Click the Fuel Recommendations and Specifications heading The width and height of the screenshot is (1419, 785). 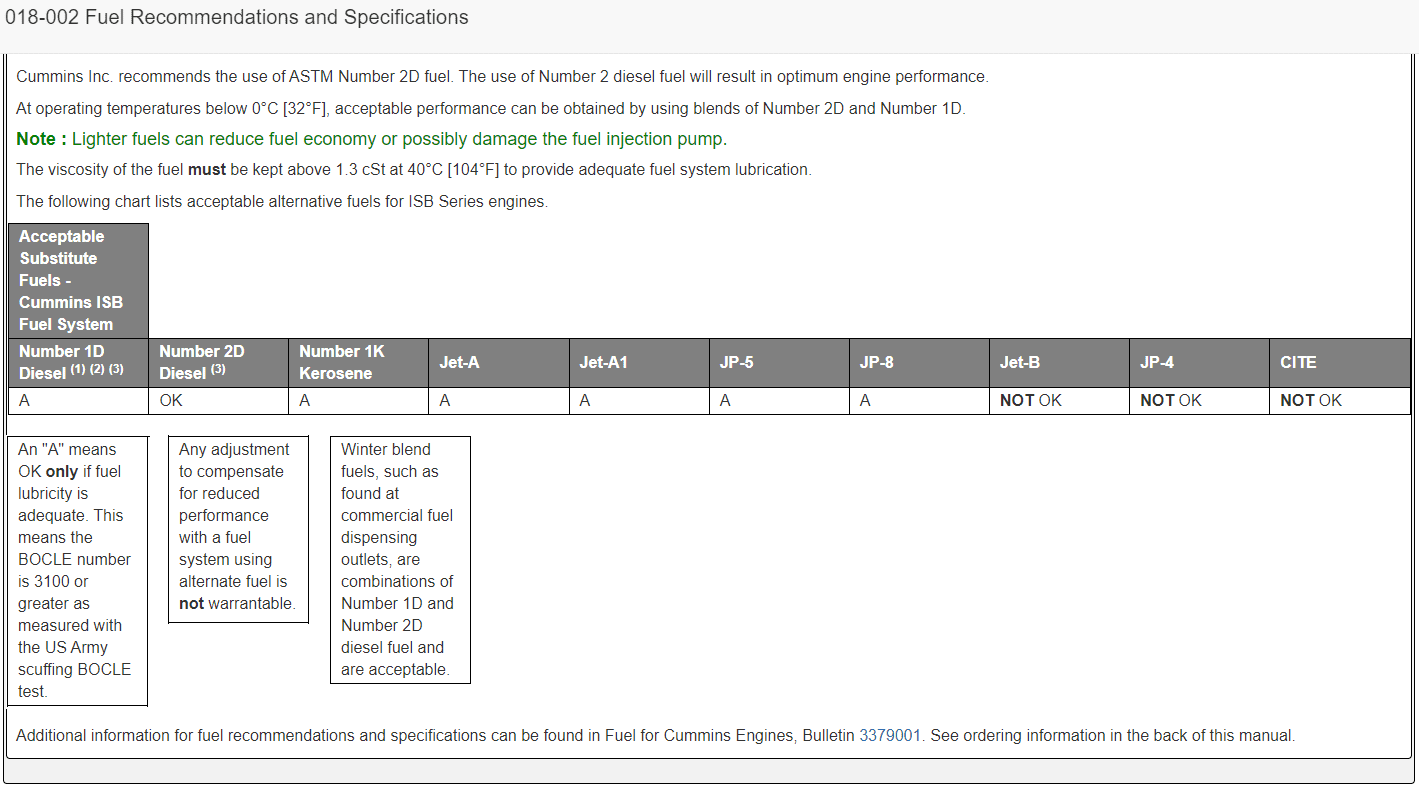237,18
